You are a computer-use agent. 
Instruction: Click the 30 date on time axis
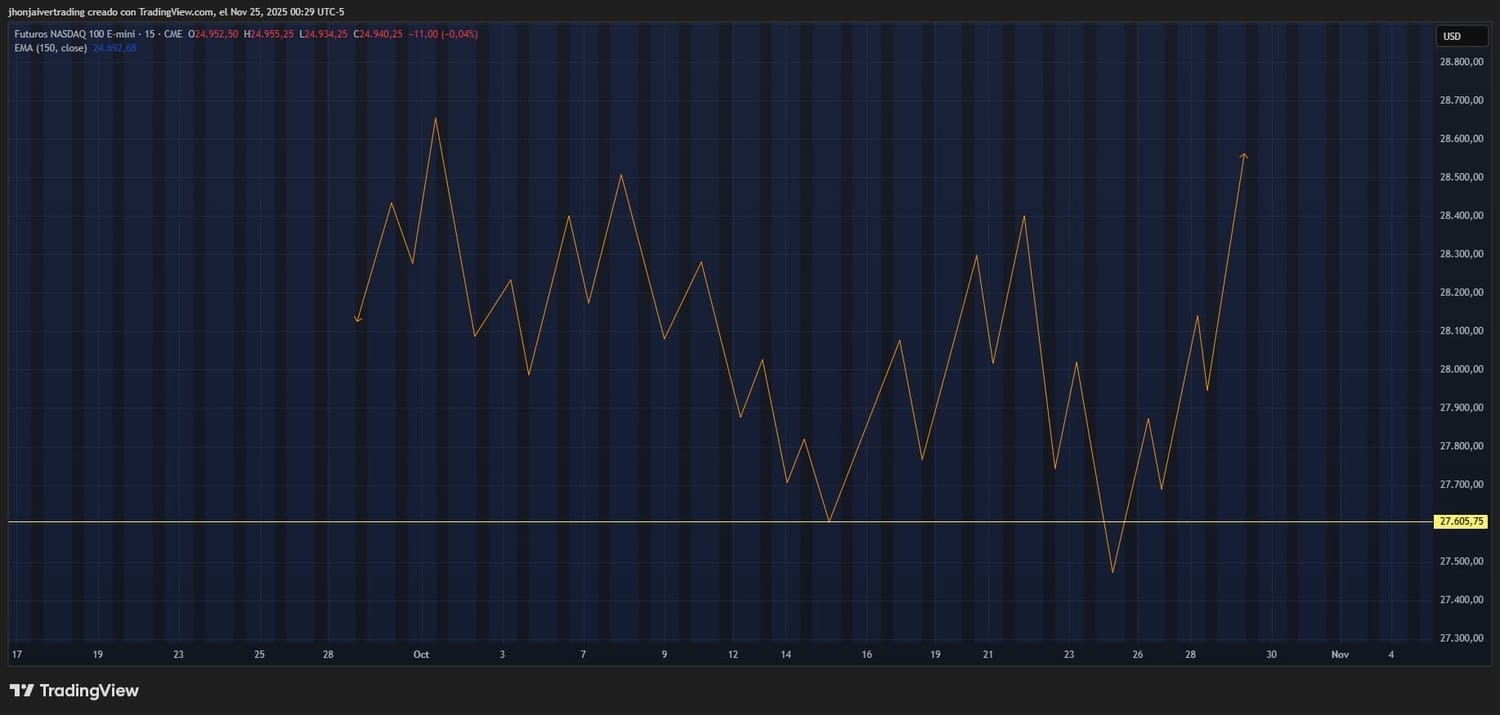(x=1271, y=655)
